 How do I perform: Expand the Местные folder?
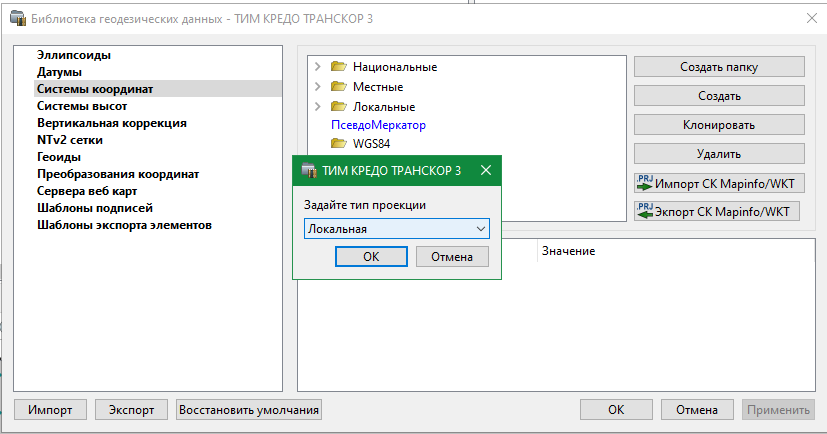point(318,86)
